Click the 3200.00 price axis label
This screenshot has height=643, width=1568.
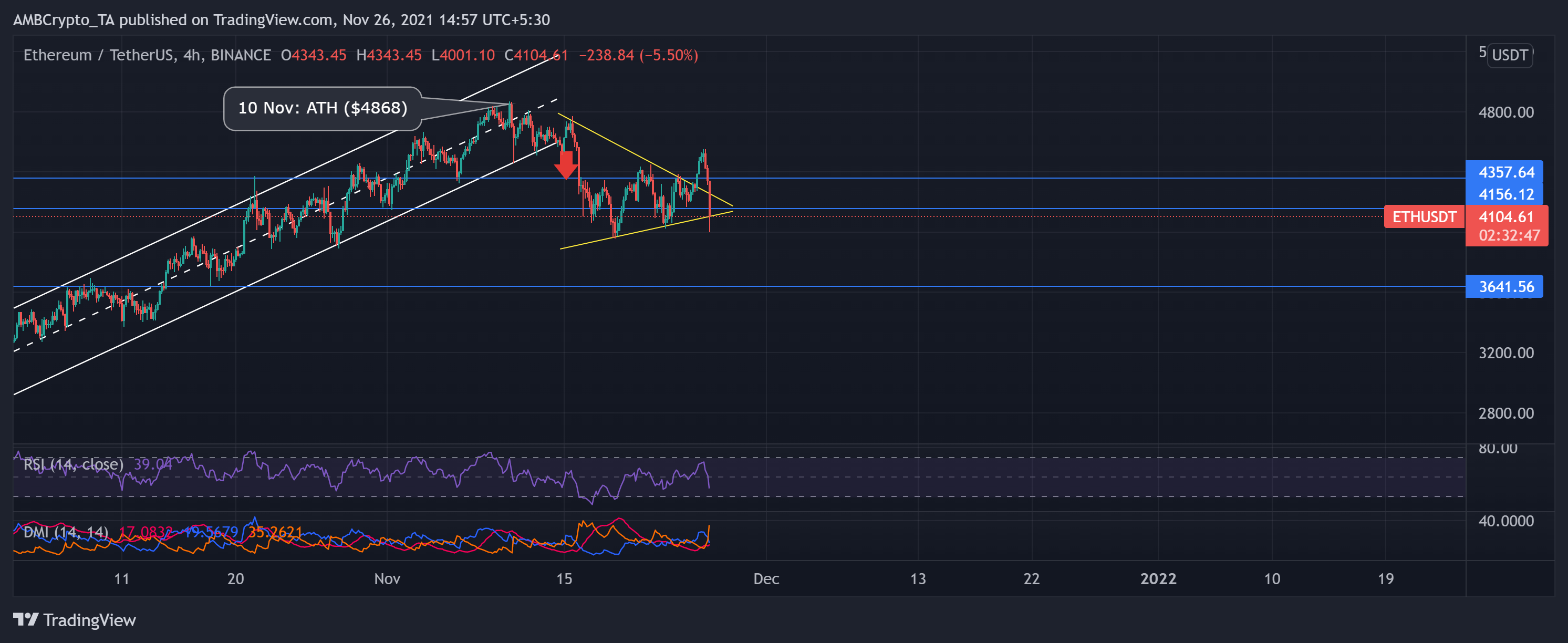[x=1506, y=353]
